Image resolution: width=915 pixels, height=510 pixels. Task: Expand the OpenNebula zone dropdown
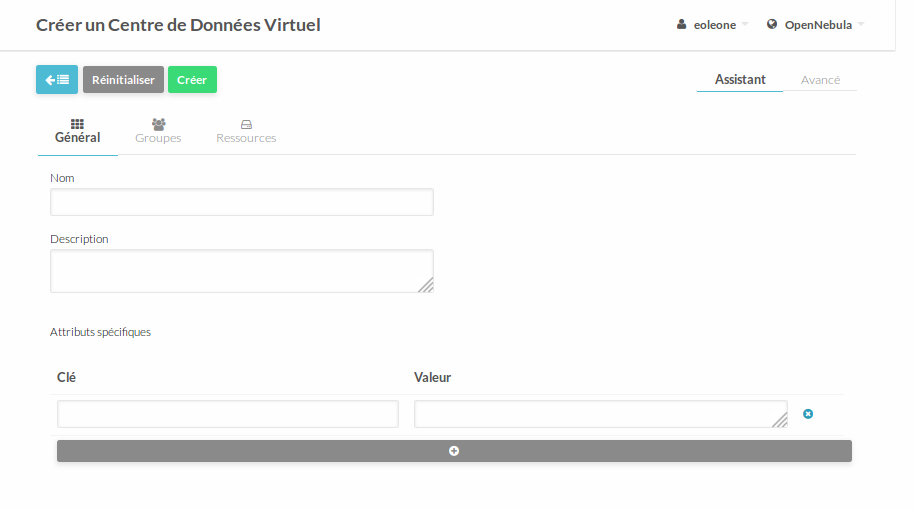(815, 25)
